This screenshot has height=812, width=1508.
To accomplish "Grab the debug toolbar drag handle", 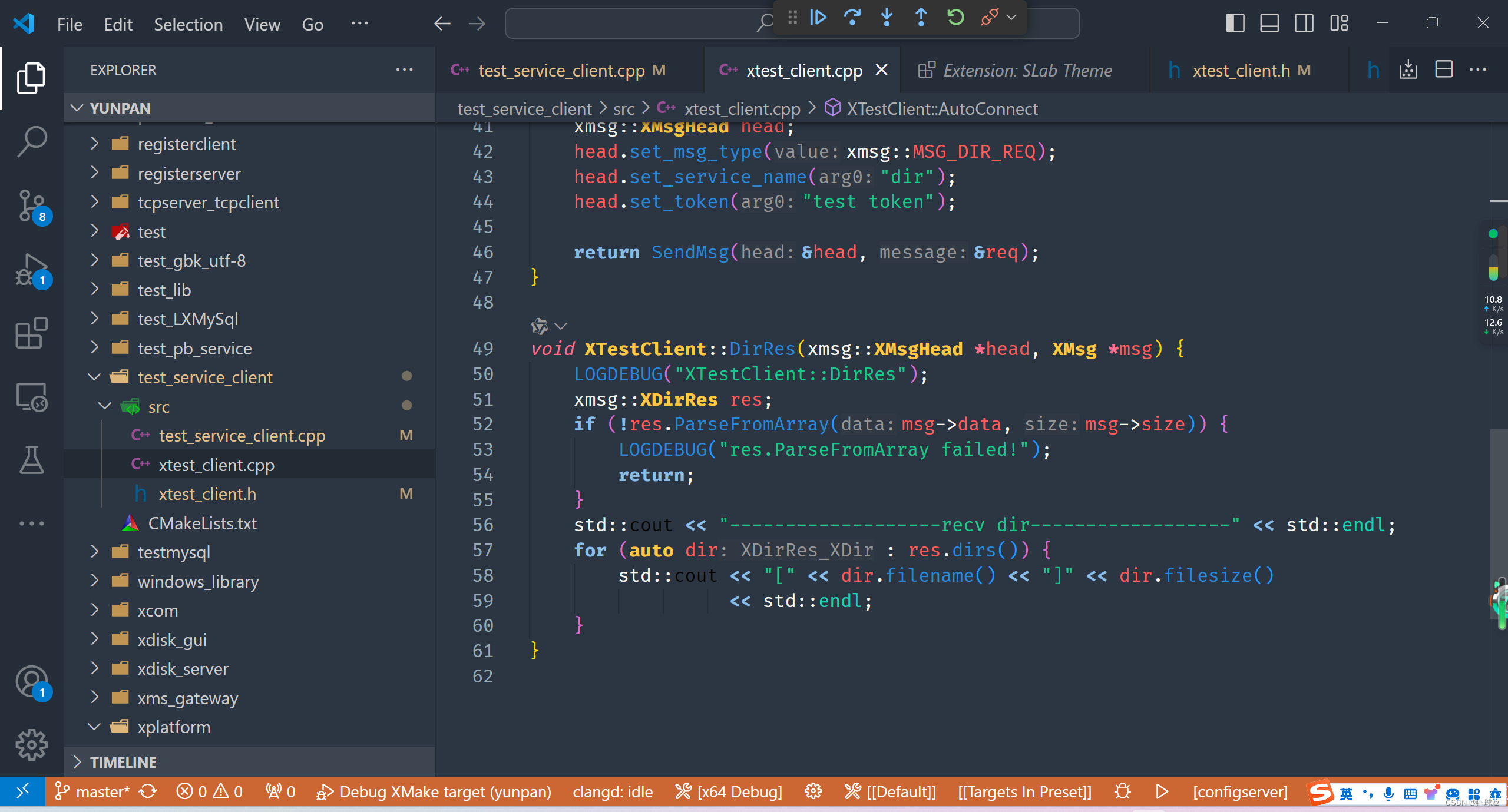I will click(792, 17).
